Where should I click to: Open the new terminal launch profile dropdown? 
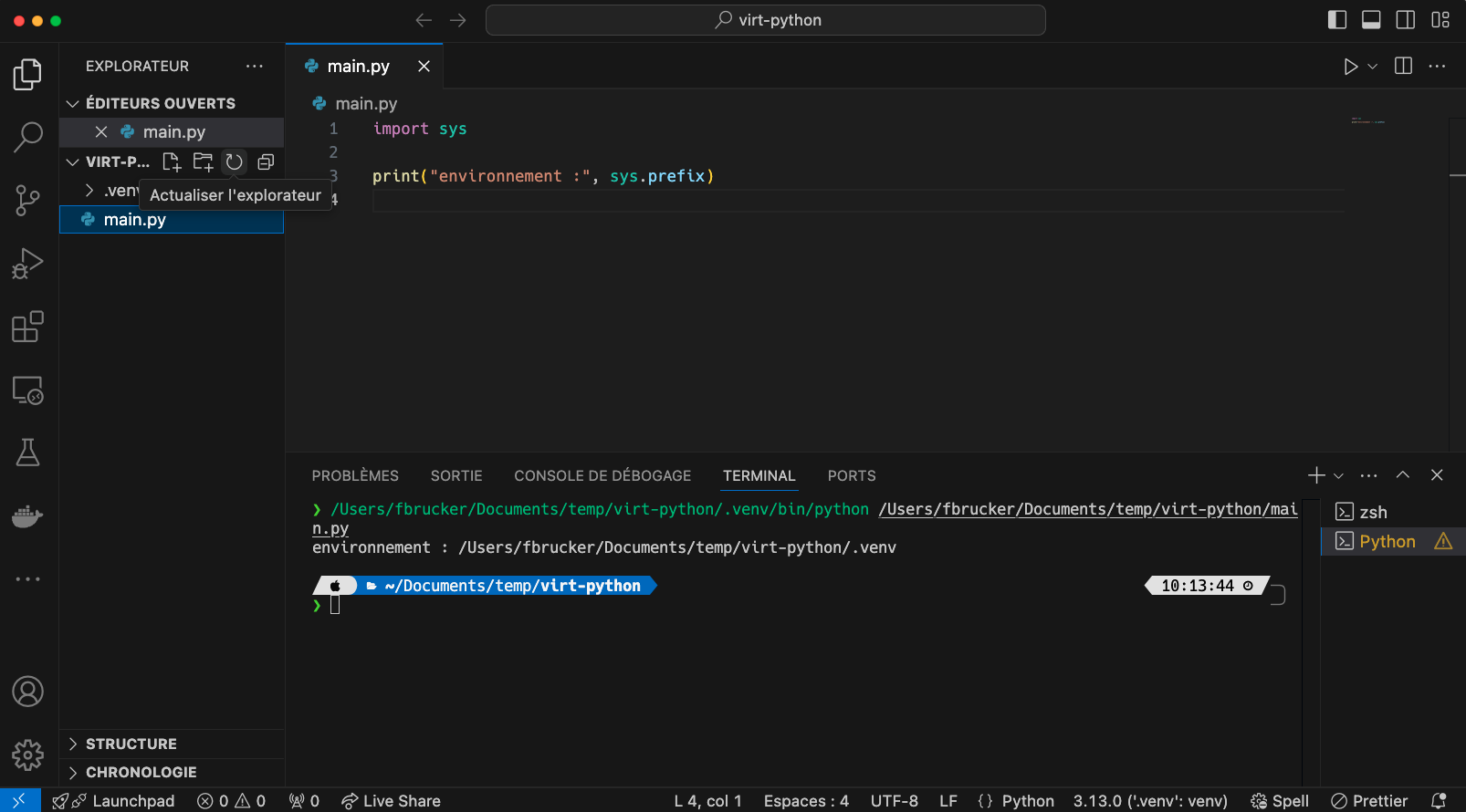tap(1339, 475)
